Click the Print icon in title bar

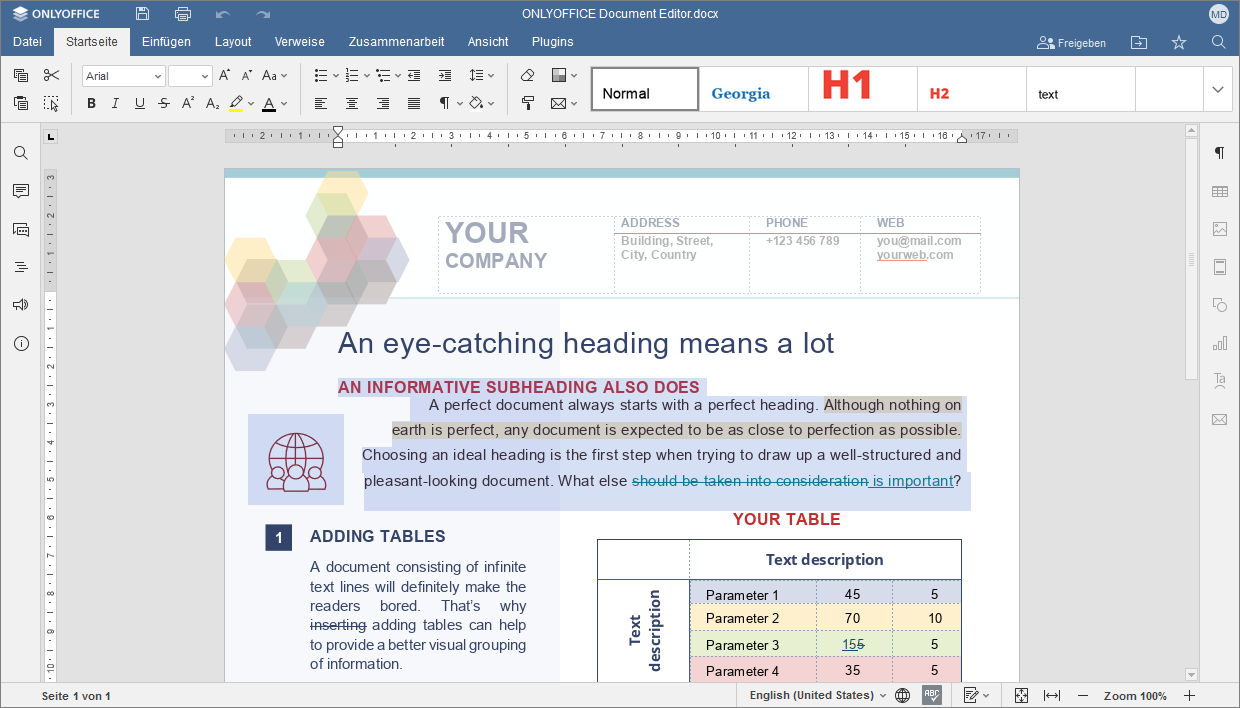pos(183,14)
